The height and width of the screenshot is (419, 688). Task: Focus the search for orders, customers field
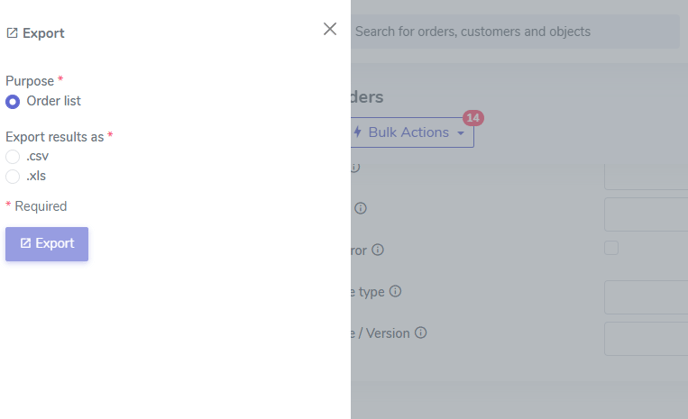click(510, 31)
